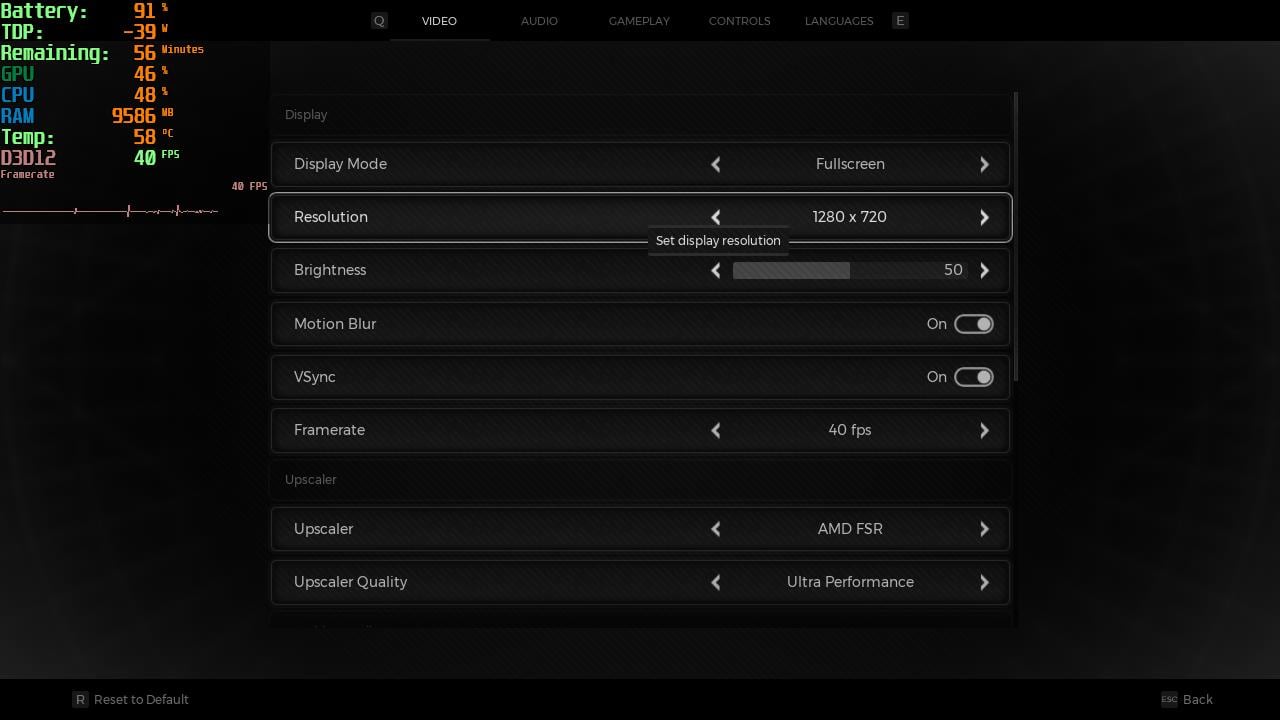Decrease resolution with left arrow
This screenshot has width=1280, height=720.
pos(716,217)
